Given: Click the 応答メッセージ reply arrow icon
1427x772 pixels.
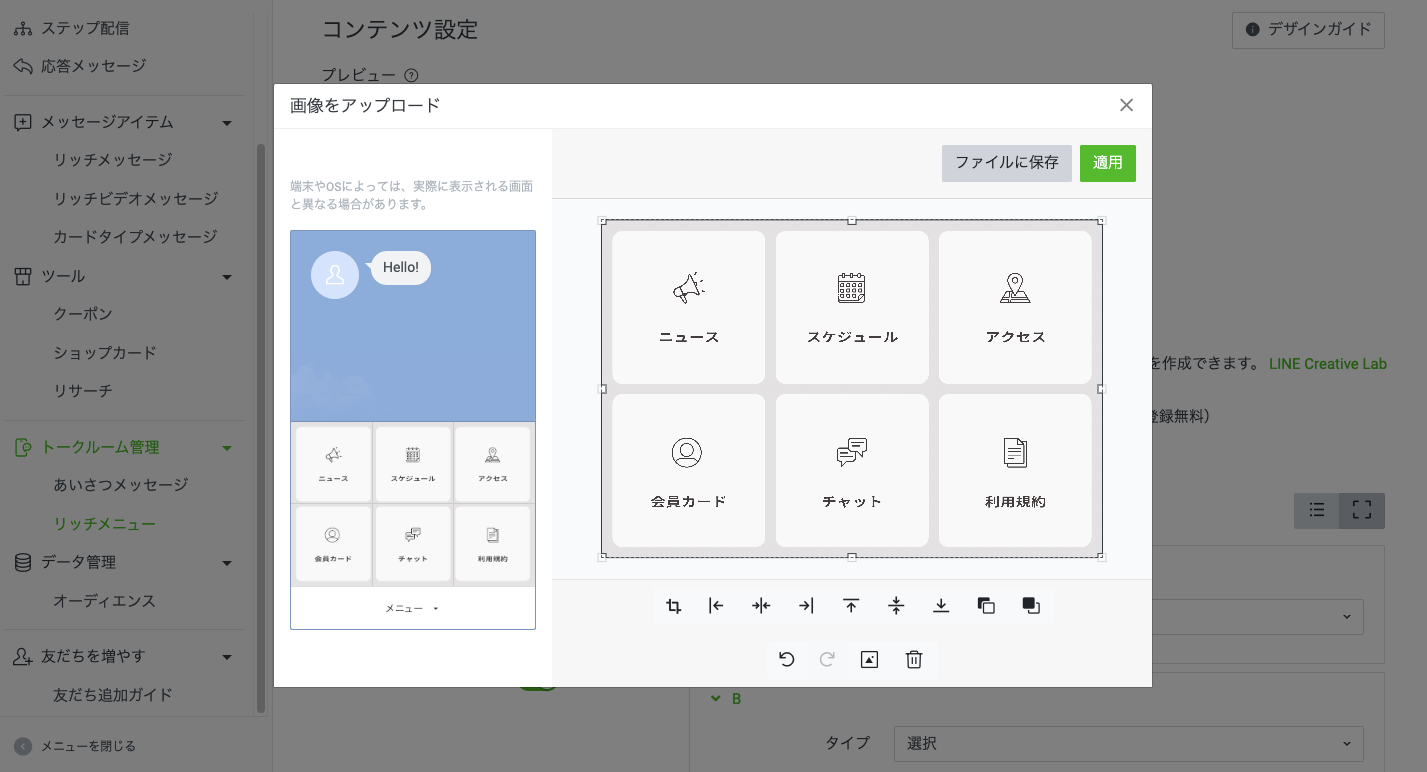Looking at the screenshot, I should click(22, 66).
